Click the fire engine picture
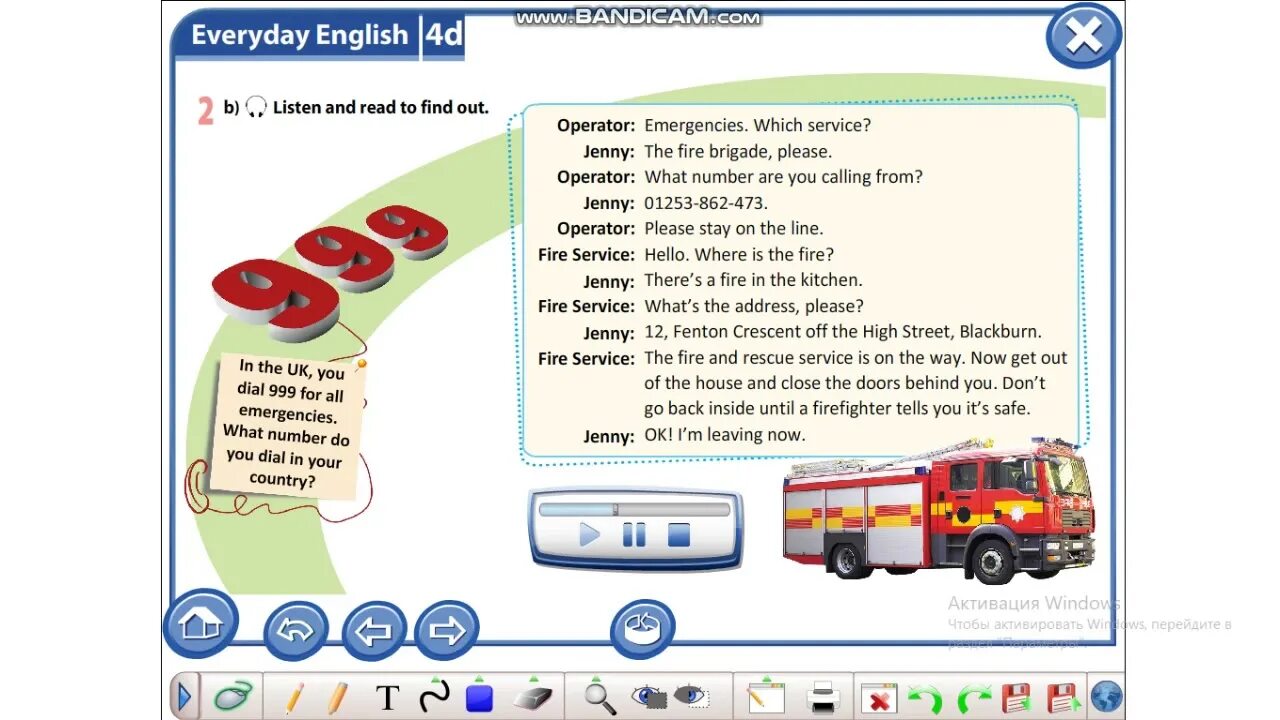This screenshot has height=720, width=1280. coord(939,510)
